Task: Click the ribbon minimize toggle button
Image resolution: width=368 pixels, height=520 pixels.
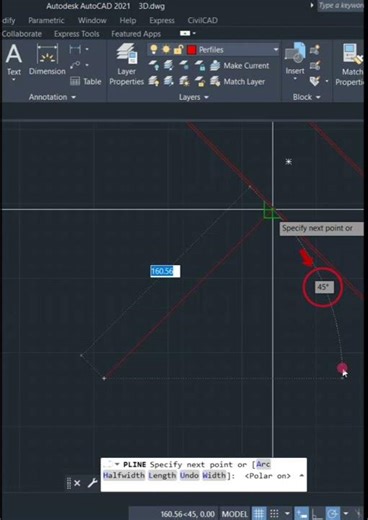Action: [185, 33]
